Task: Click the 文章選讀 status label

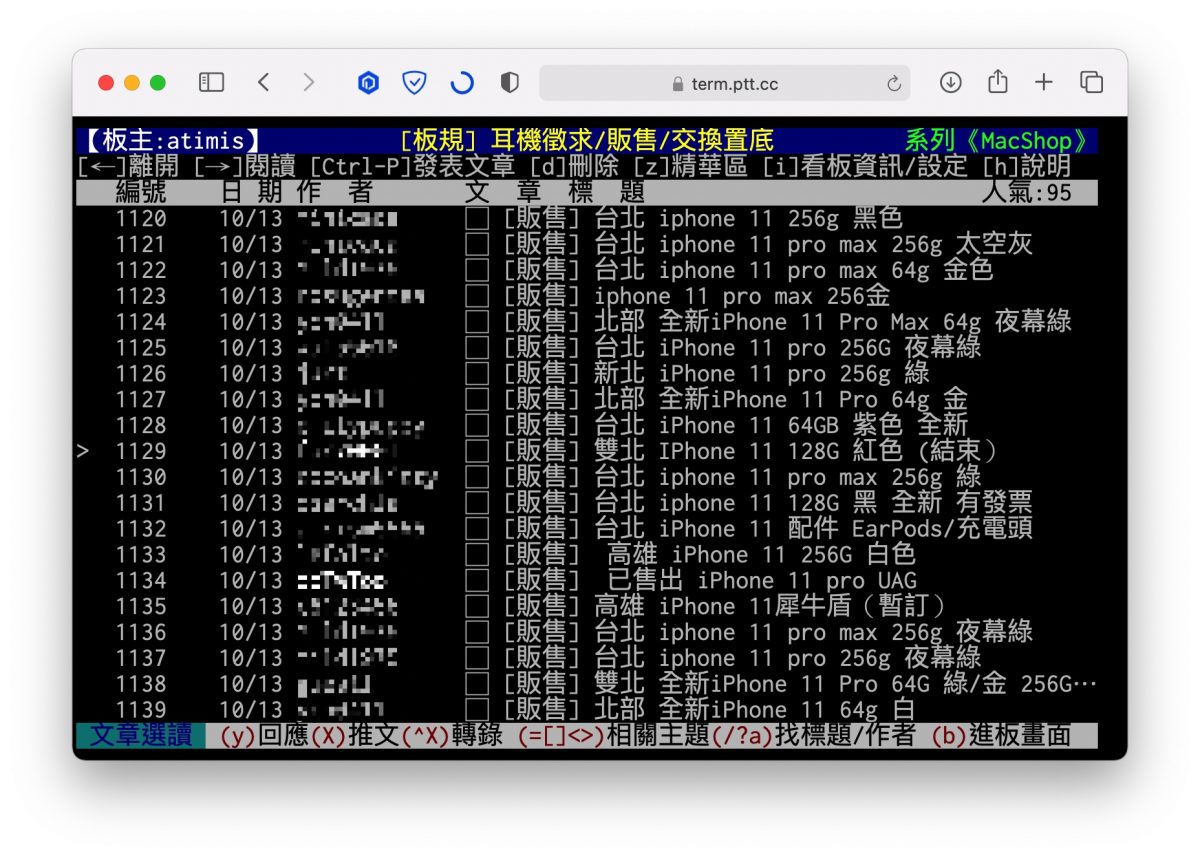Action: (x=141, y=736)
